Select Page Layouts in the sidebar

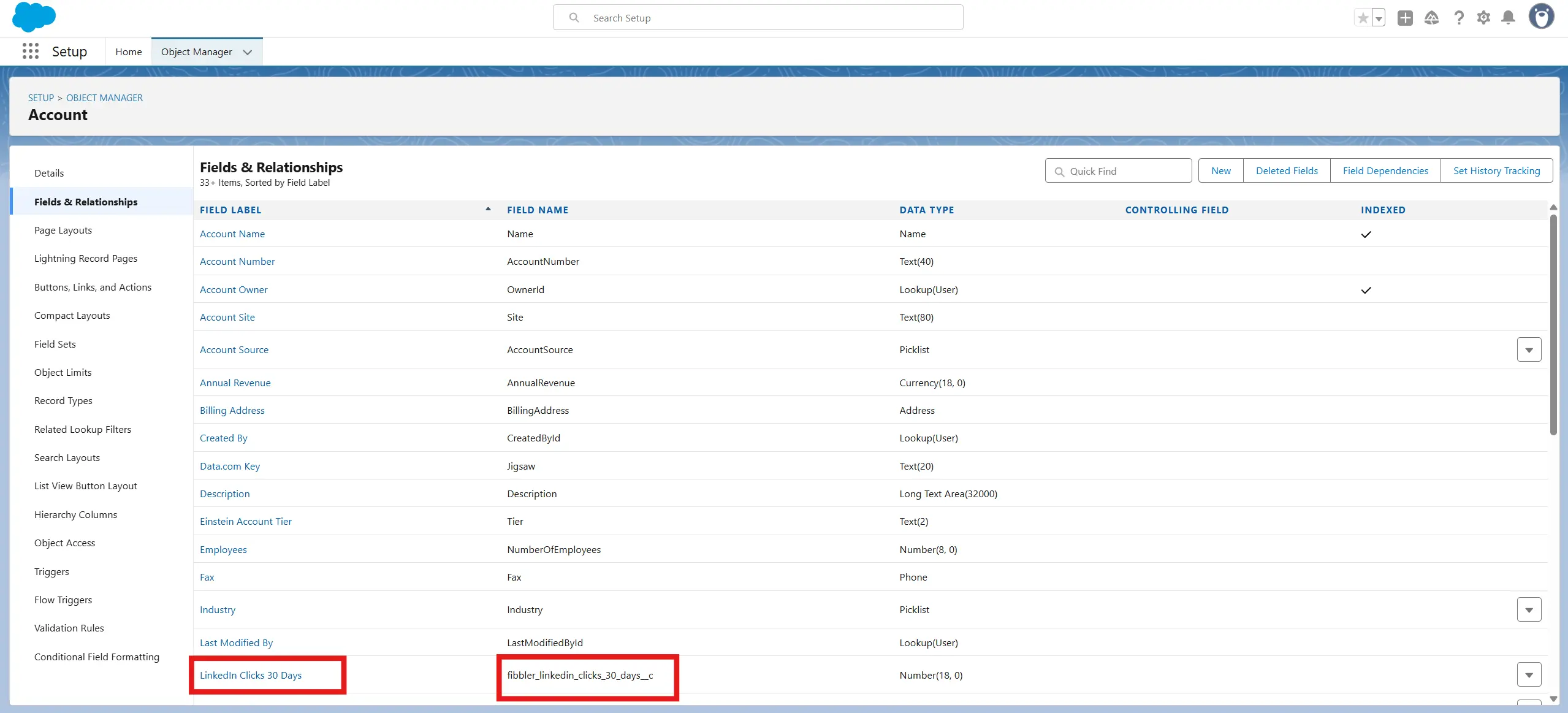click(x=63, y=231)
